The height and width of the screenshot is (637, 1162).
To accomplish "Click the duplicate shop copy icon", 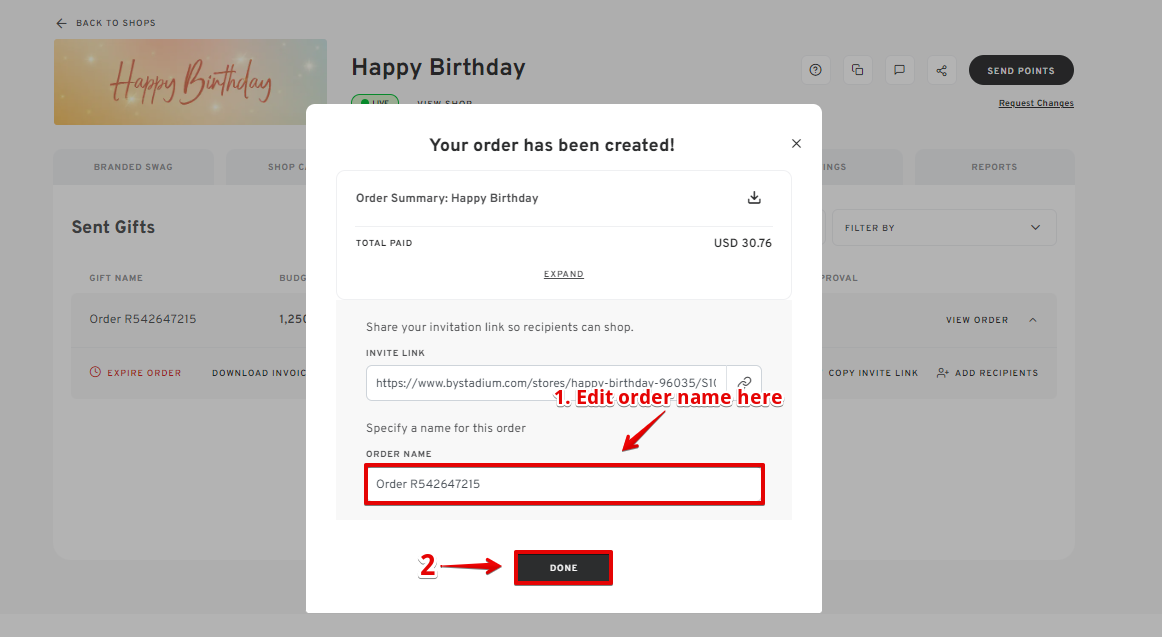I will (858, 70).
